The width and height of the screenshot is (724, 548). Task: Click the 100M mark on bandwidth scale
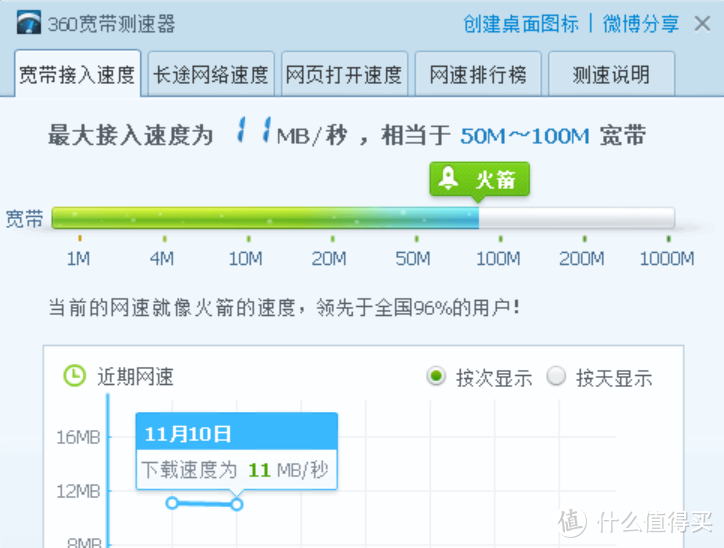497,259
